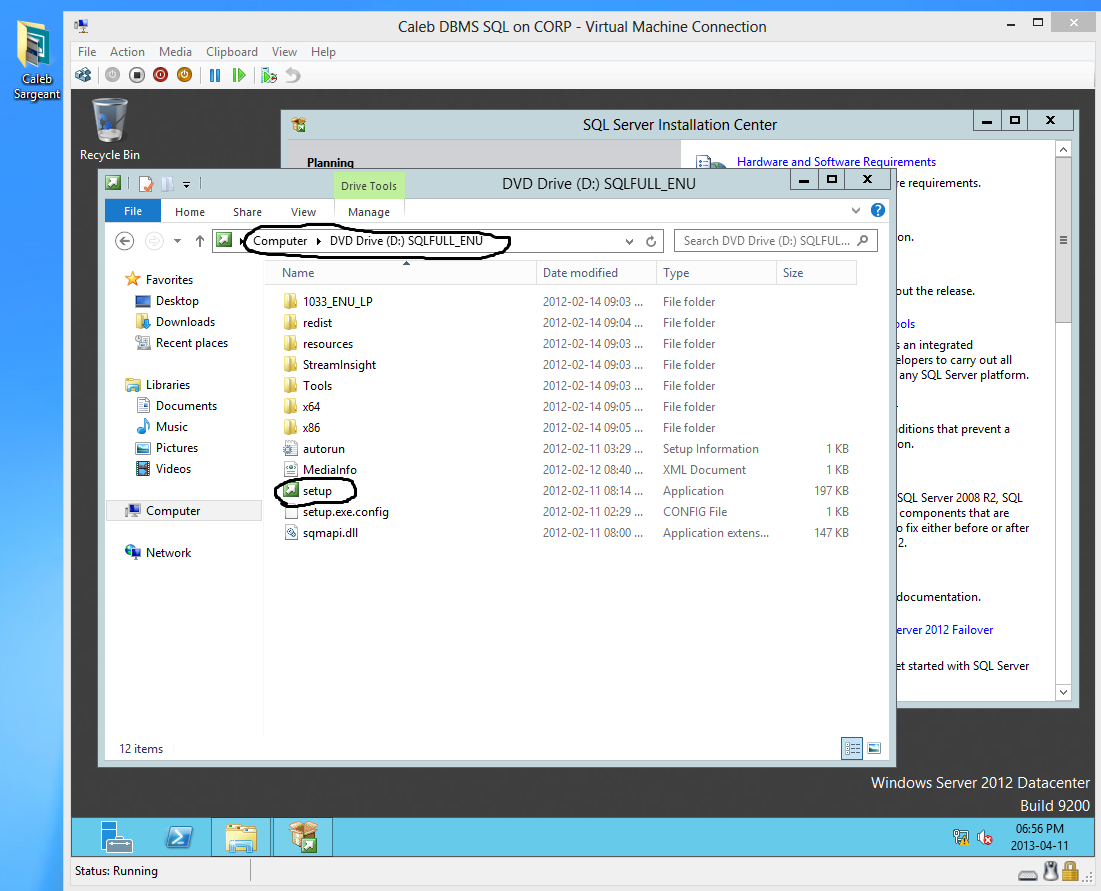Open Network in the navigation pane
Viewport: 1101px width, 891px height.
click(169, 553)
